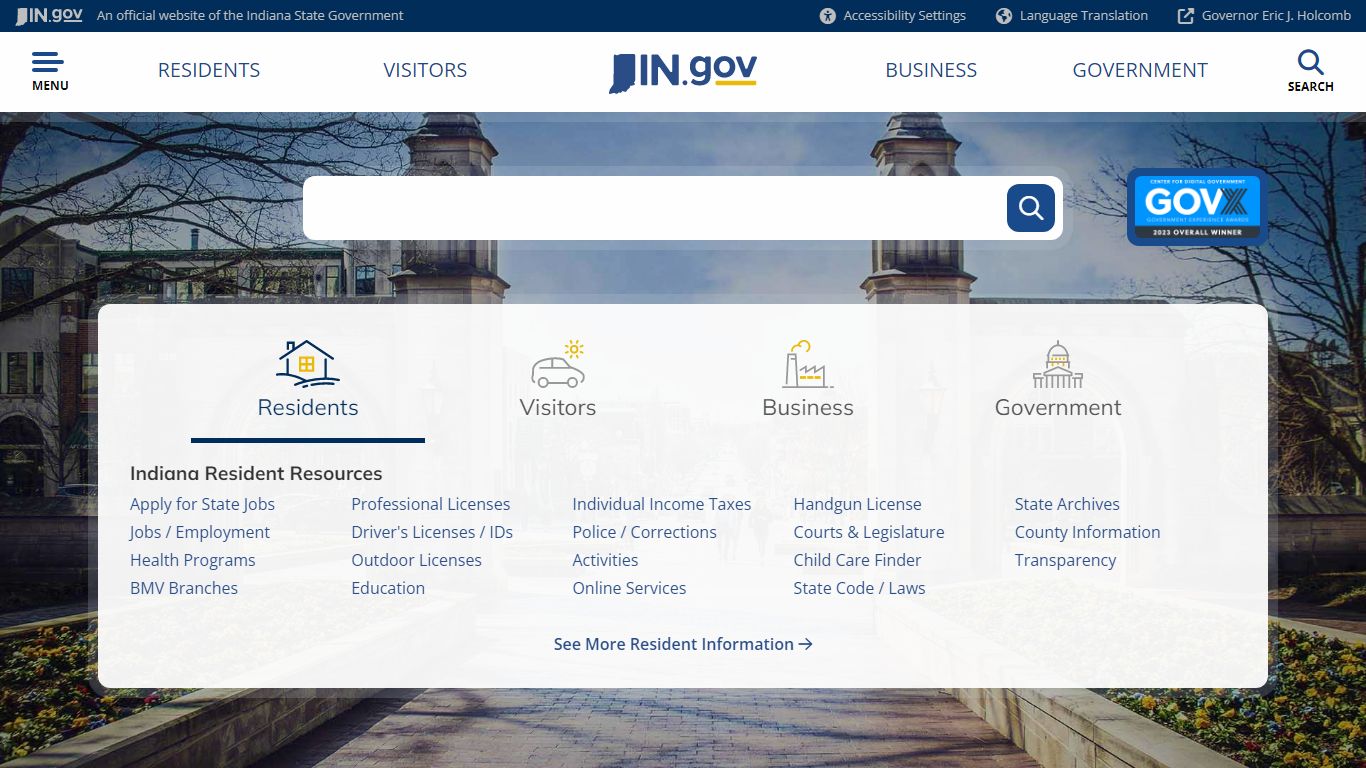Image resolution: width=1366 pixels, height=768 pixels.
Task: Click Jobs / Employment link
Action: (200, 532)
